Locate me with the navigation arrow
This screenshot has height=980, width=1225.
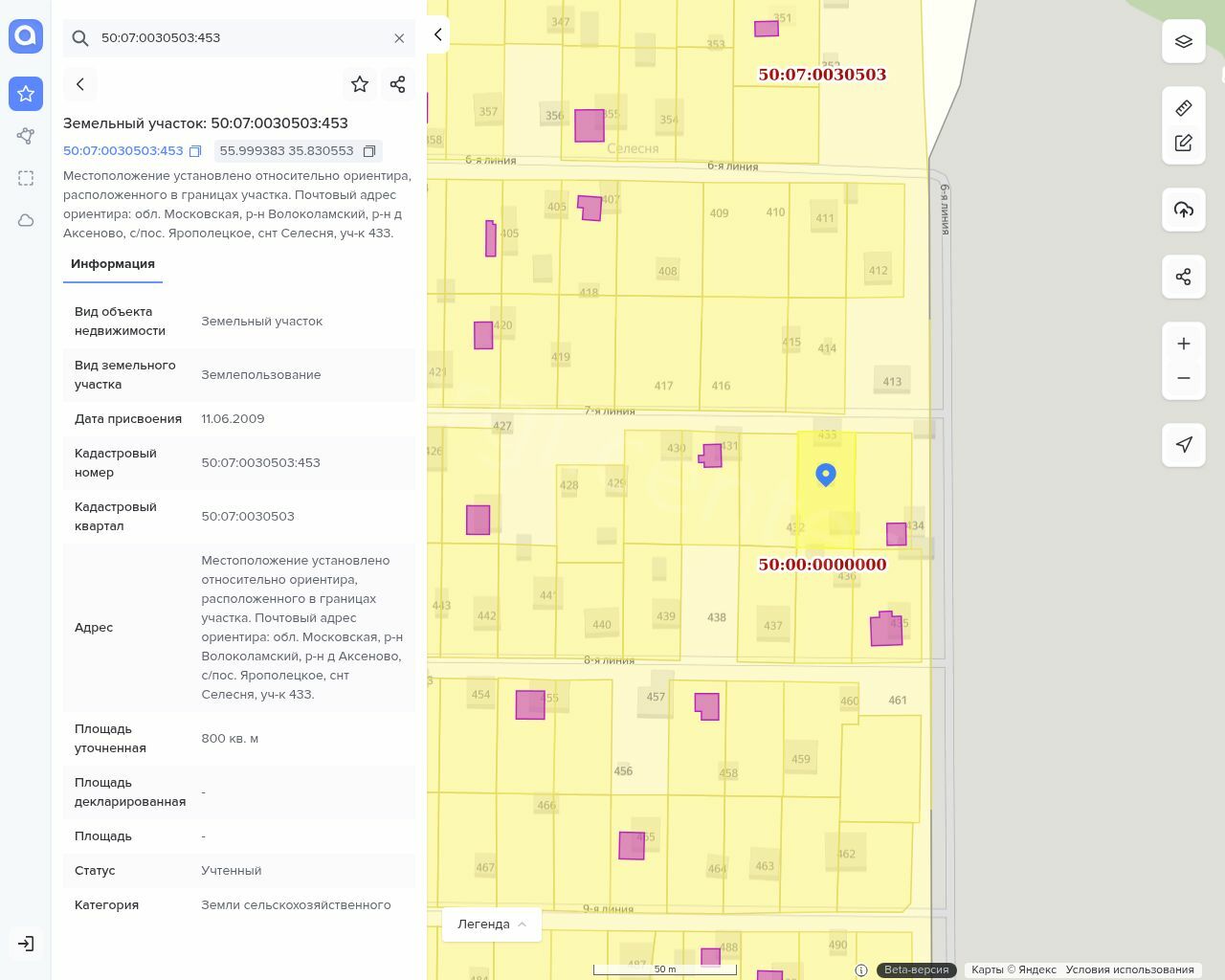point(1184,445)
